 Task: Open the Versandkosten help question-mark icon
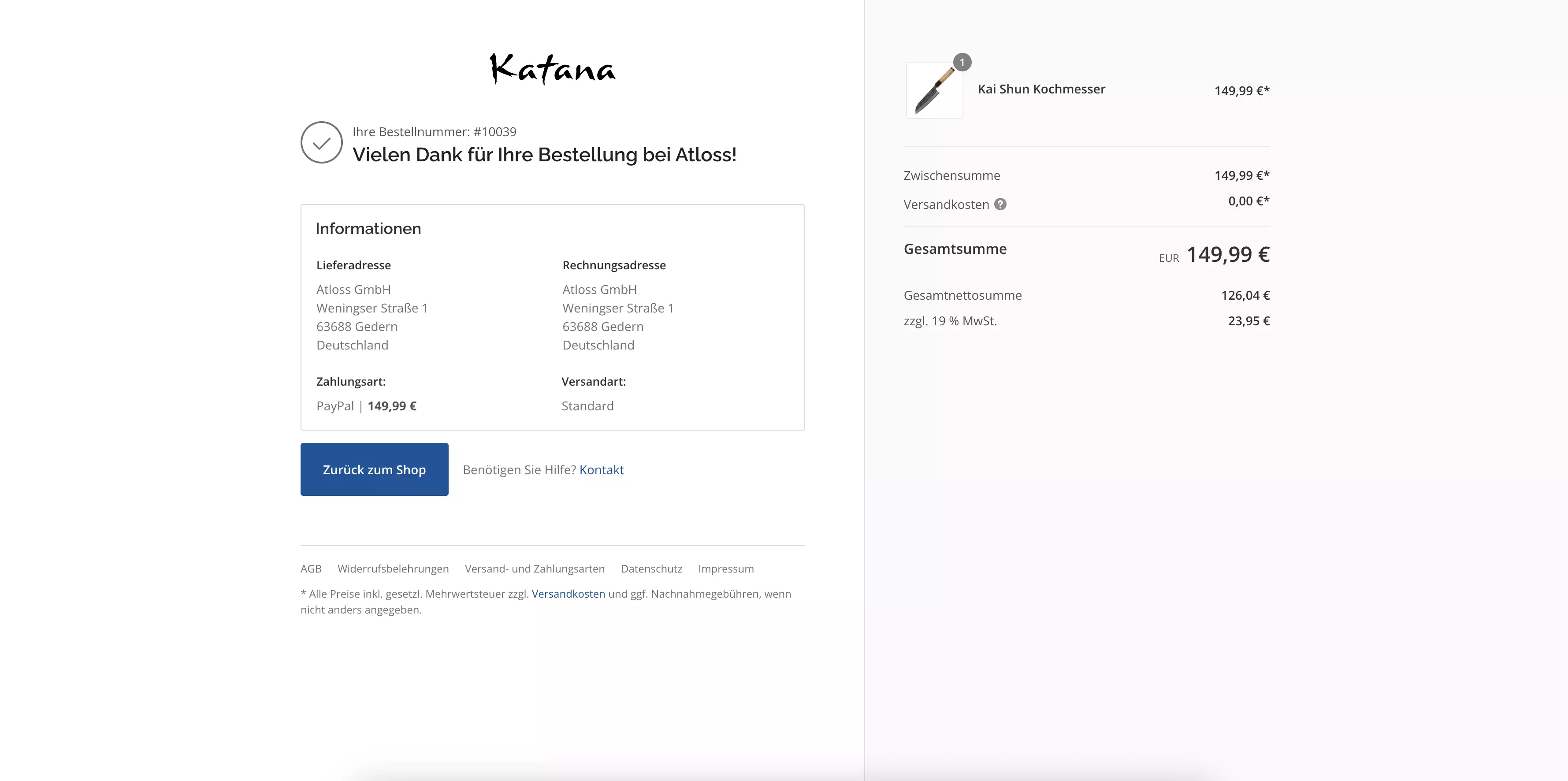1000,205
